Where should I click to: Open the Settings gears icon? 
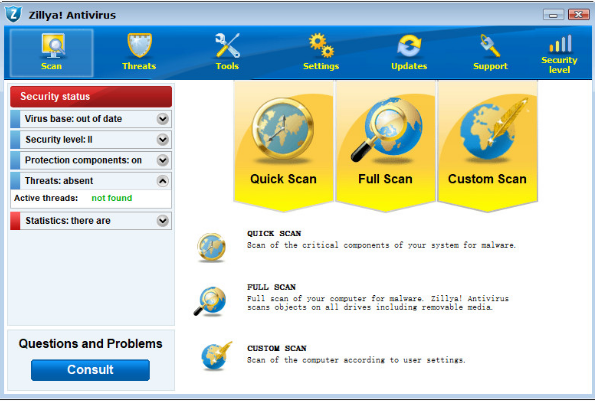point(321,46)
